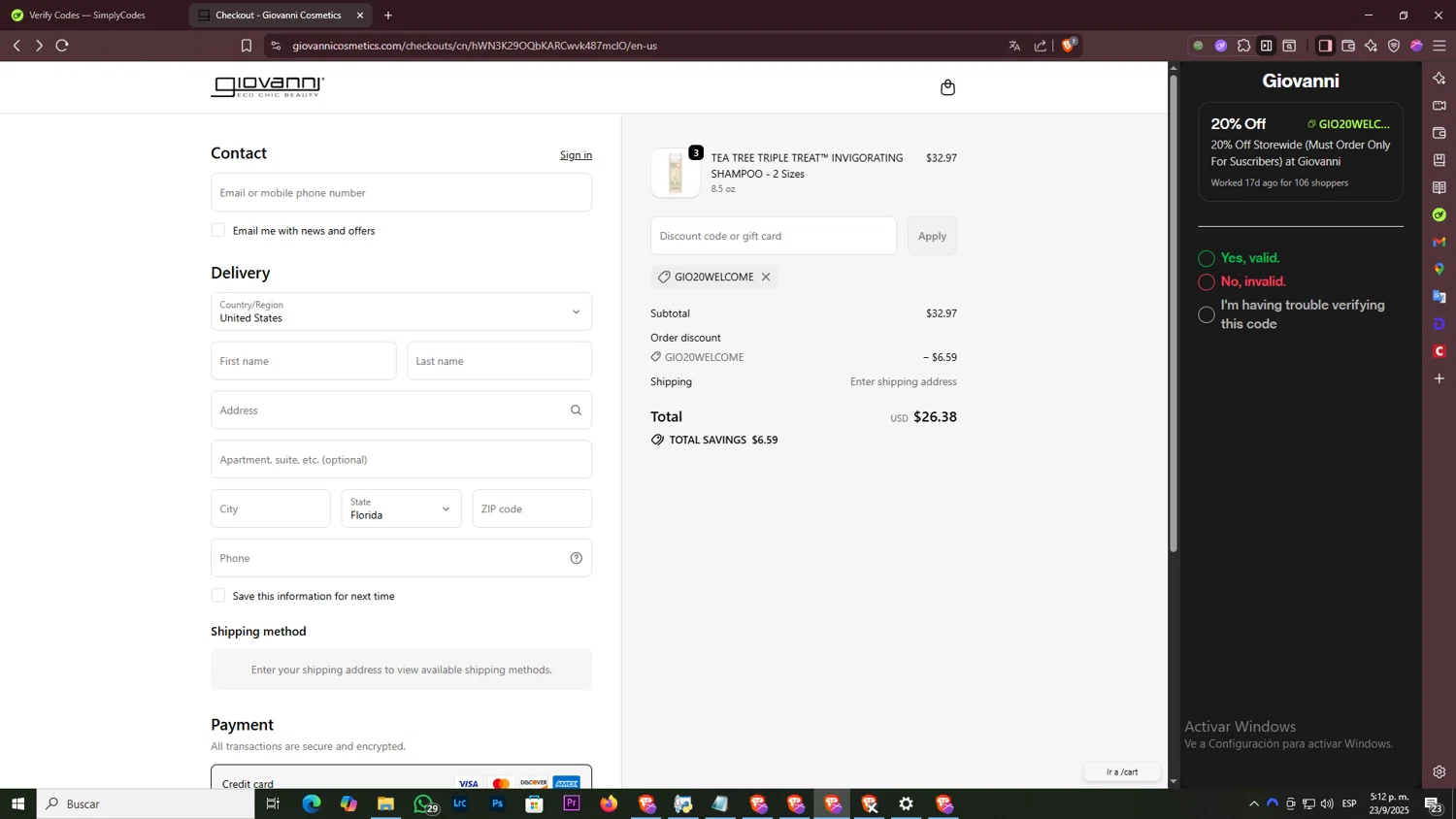The image size is (1456, 819).
Task: Click the Apply discount button
Action: point(932,236)
